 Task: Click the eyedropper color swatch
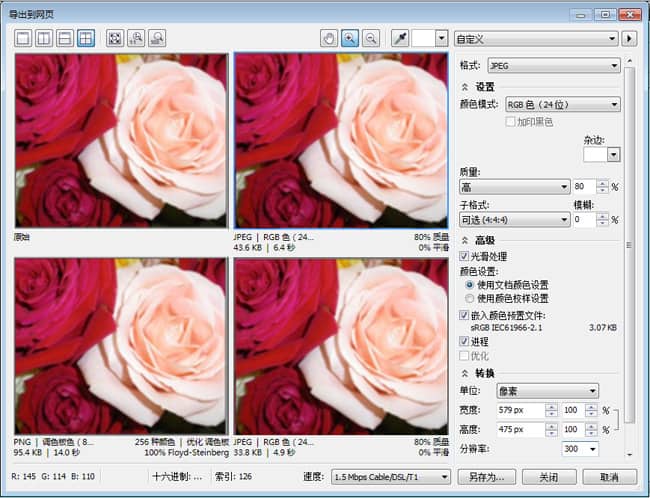coord(423,39)
